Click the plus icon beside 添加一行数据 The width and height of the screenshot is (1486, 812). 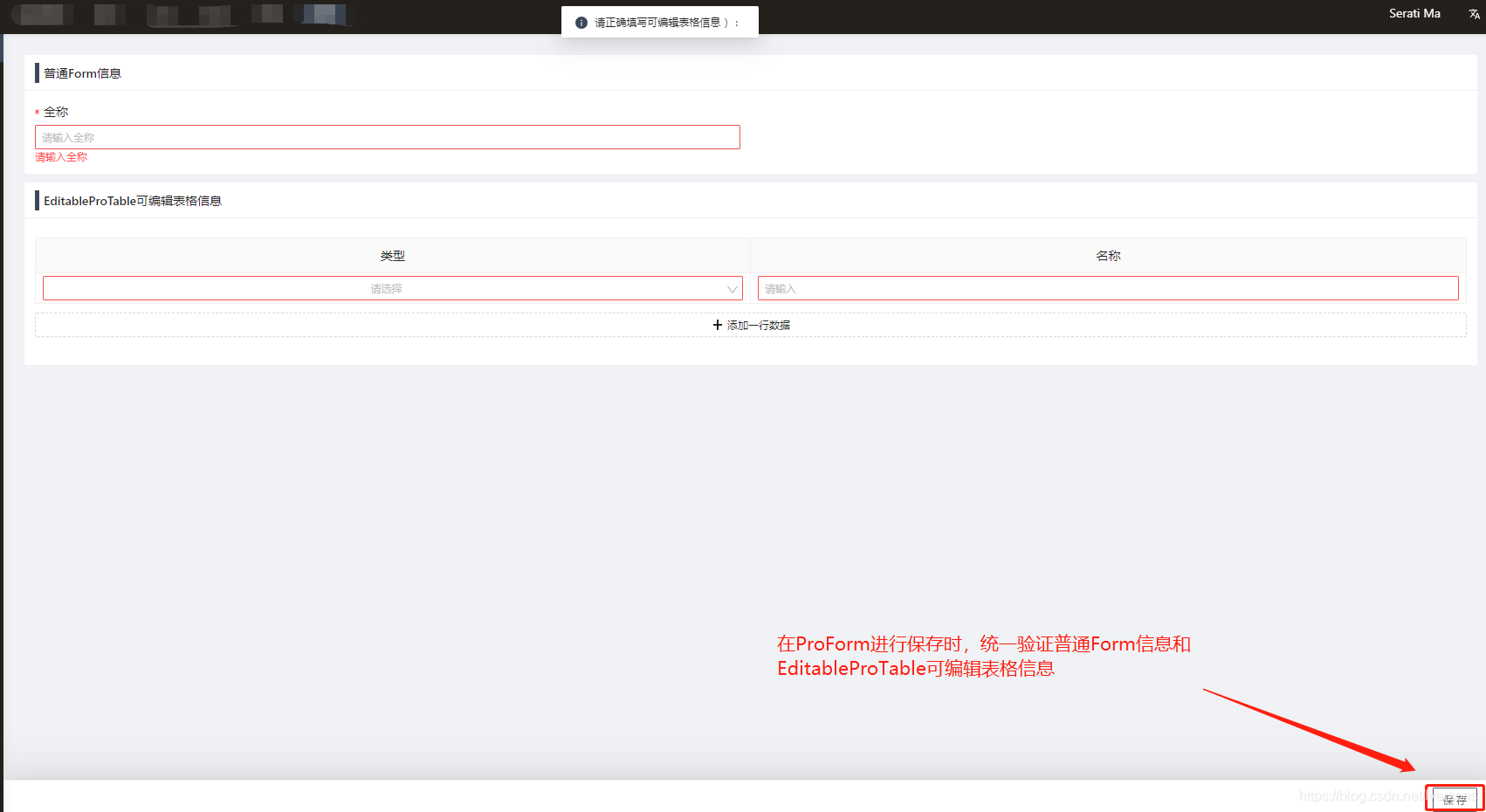point(717,324)
